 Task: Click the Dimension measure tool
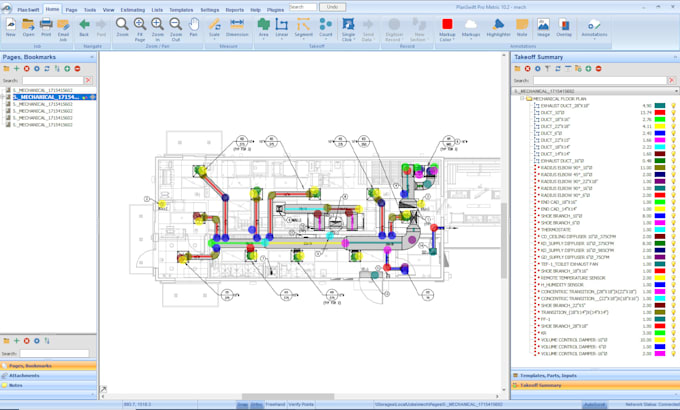click(237, 25)
